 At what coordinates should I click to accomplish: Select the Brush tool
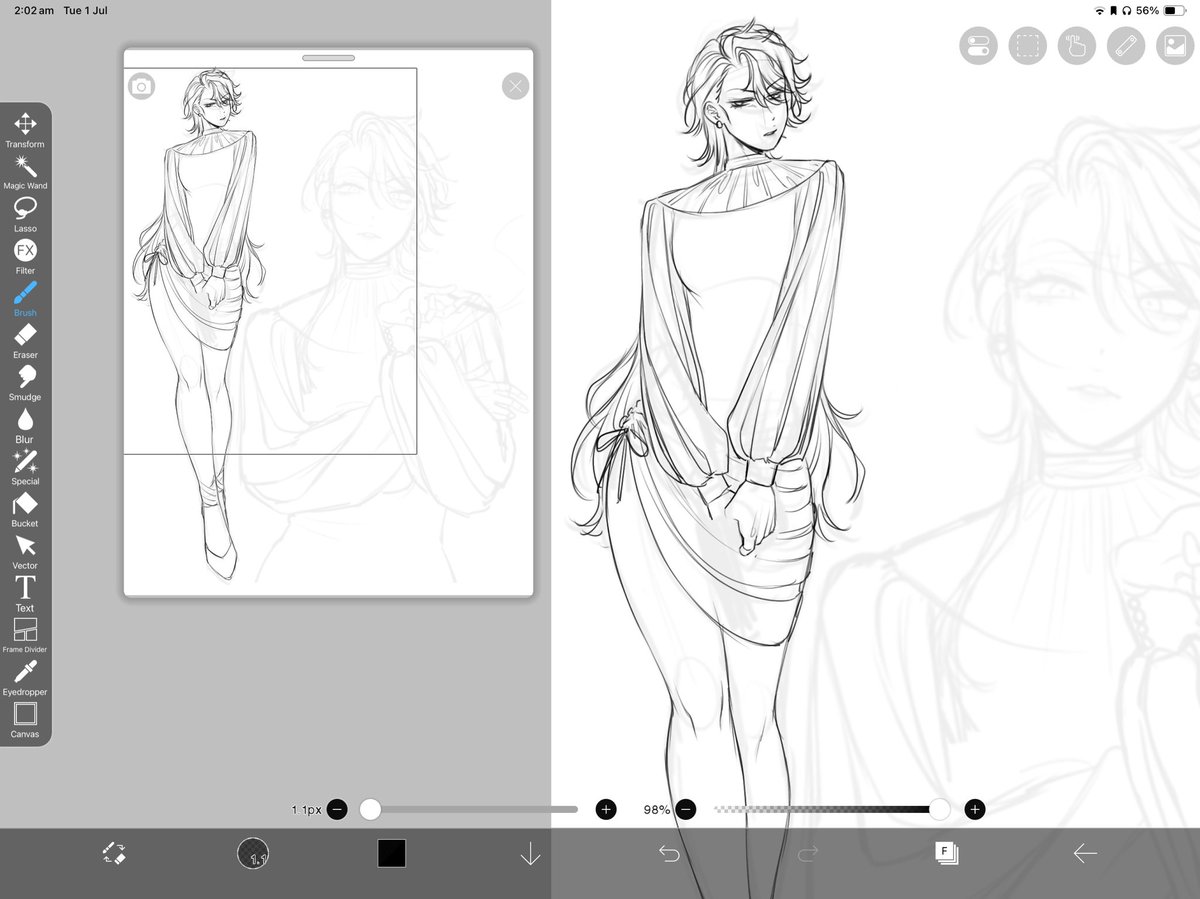[x=25, y=298]
